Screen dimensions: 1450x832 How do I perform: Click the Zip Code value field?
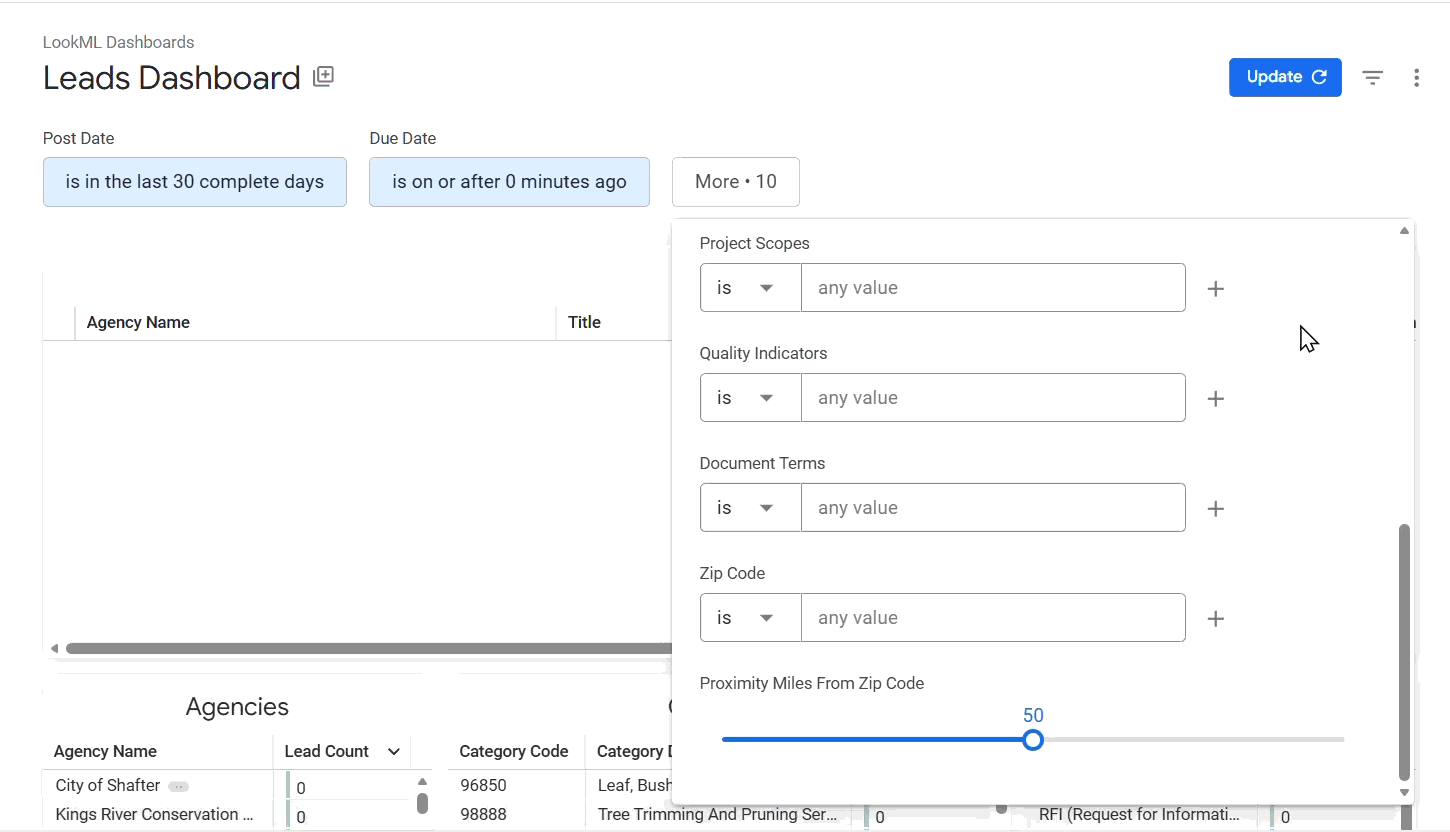click(x=993, y=618)
